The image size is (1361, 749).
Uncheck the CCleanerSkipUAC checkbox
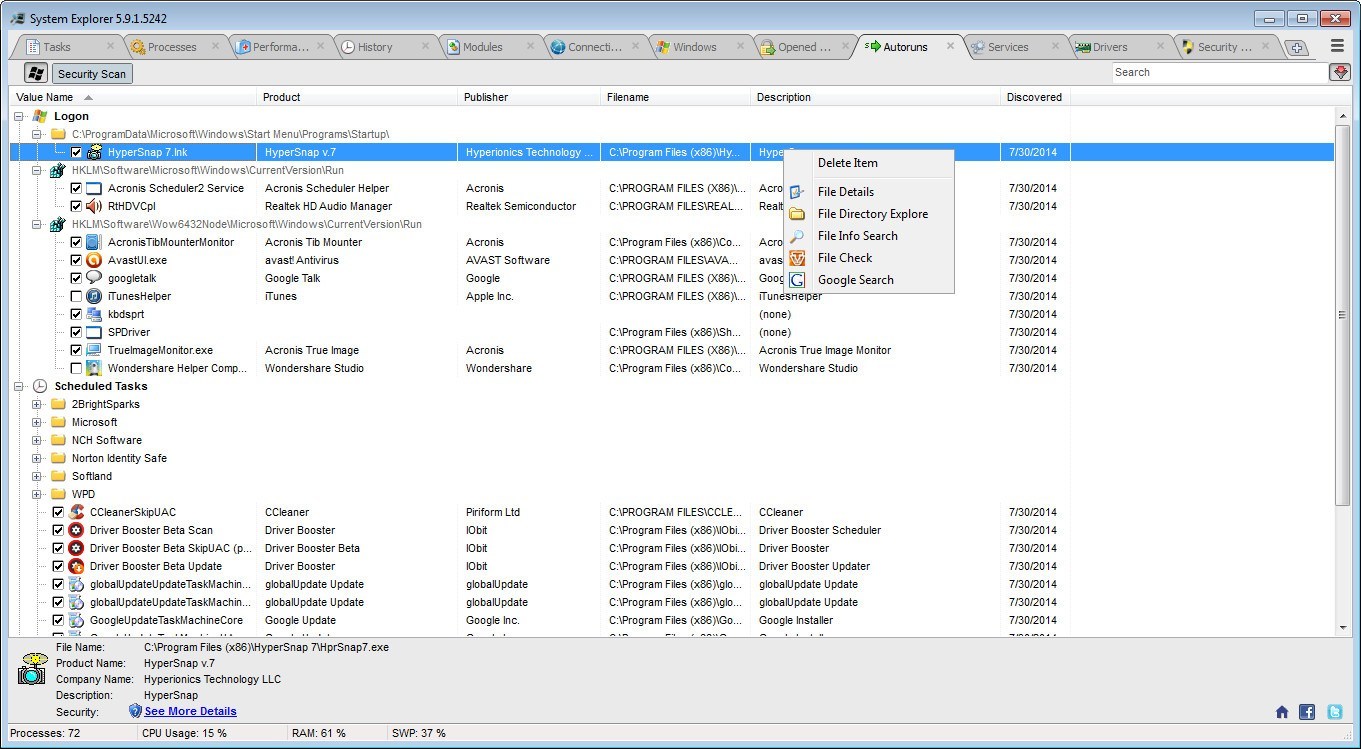(x=58, y=512)
